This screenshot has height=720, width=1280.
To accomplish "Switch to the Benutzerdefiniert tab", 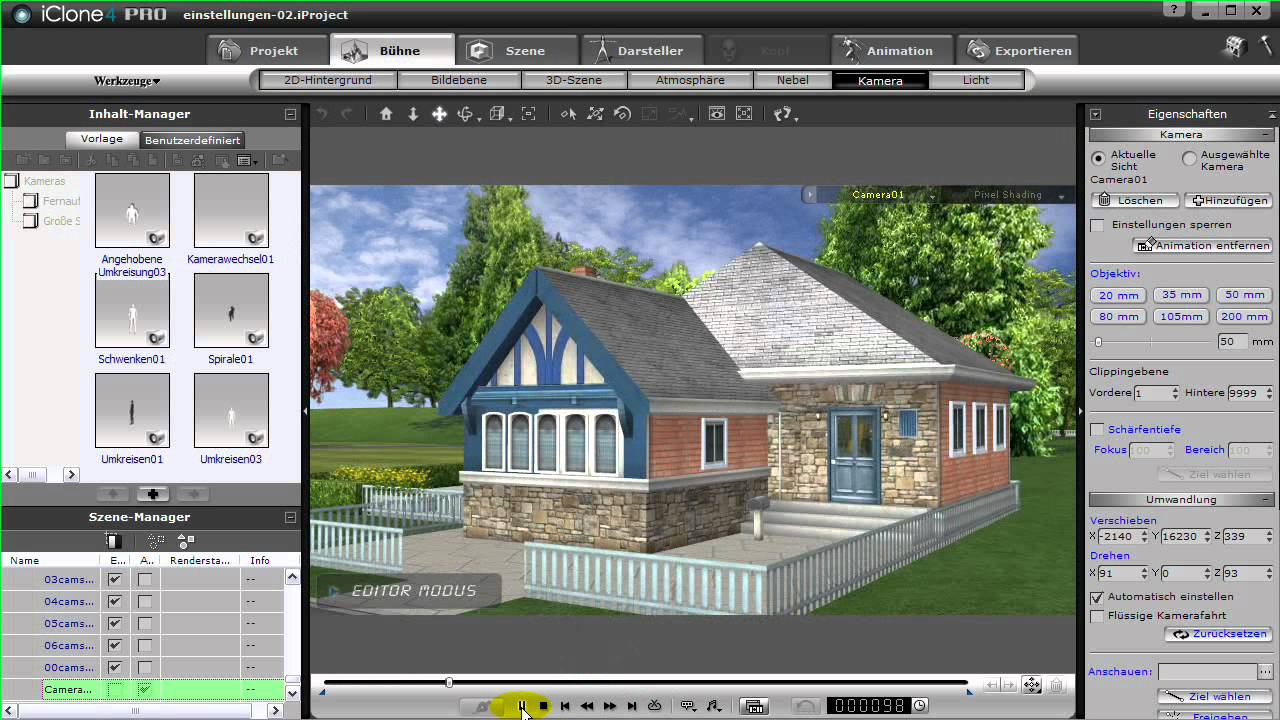I will click(x=192, y=140).
